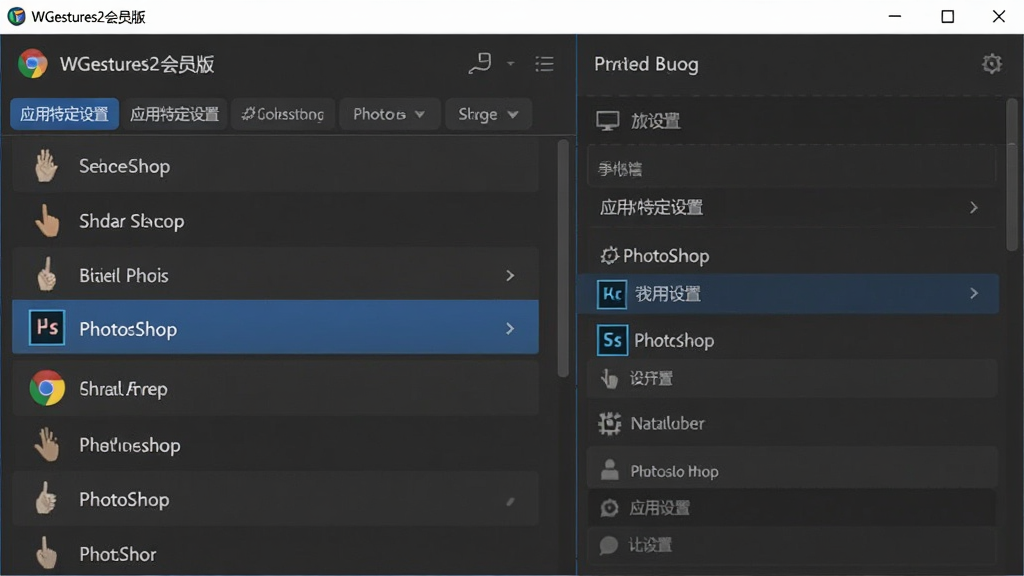Click the person icon beside Photoslo Hiop

click(609, 470)
